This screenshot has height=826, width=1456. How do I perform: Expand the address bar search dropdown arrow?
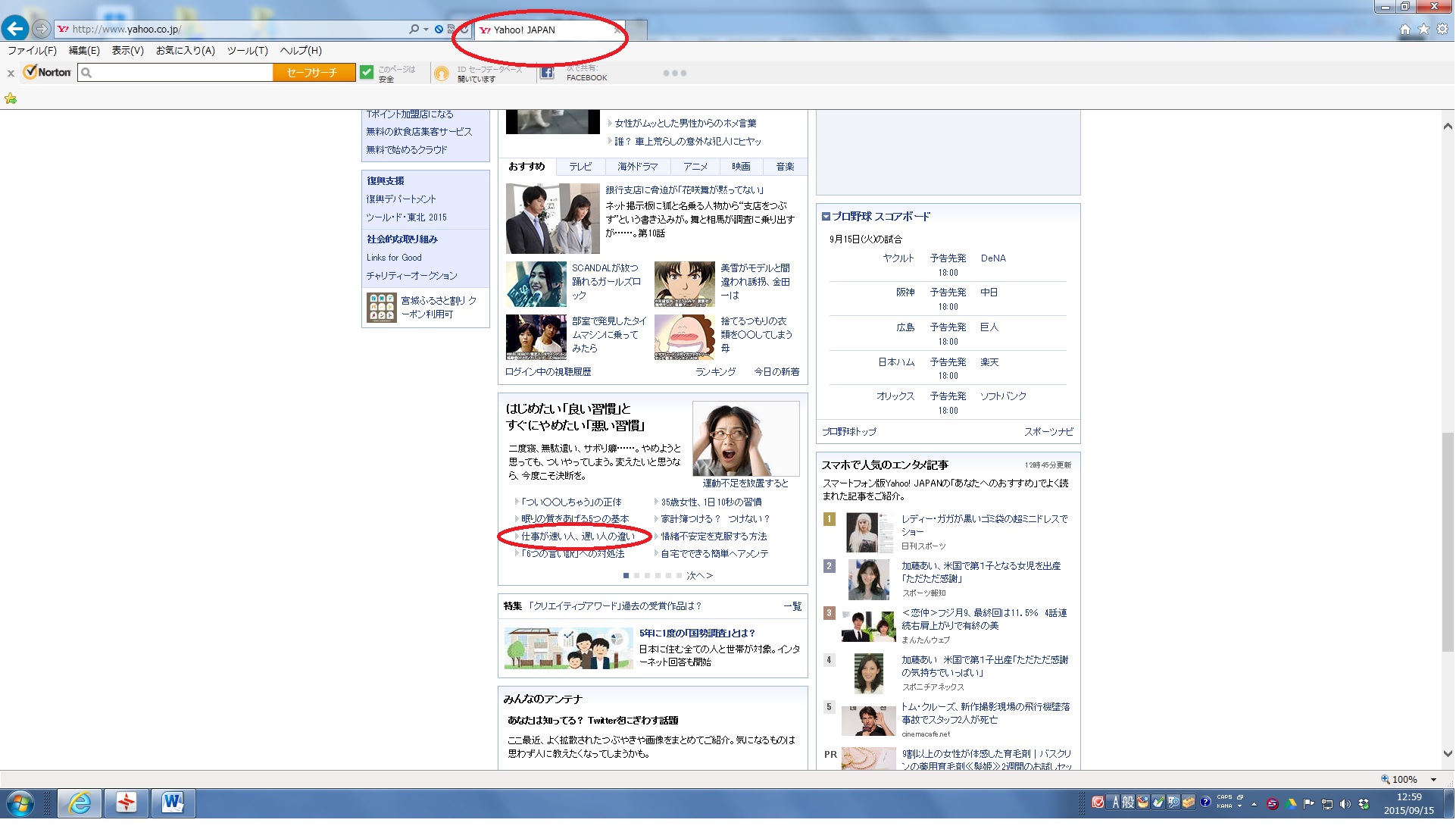[426, 30]
